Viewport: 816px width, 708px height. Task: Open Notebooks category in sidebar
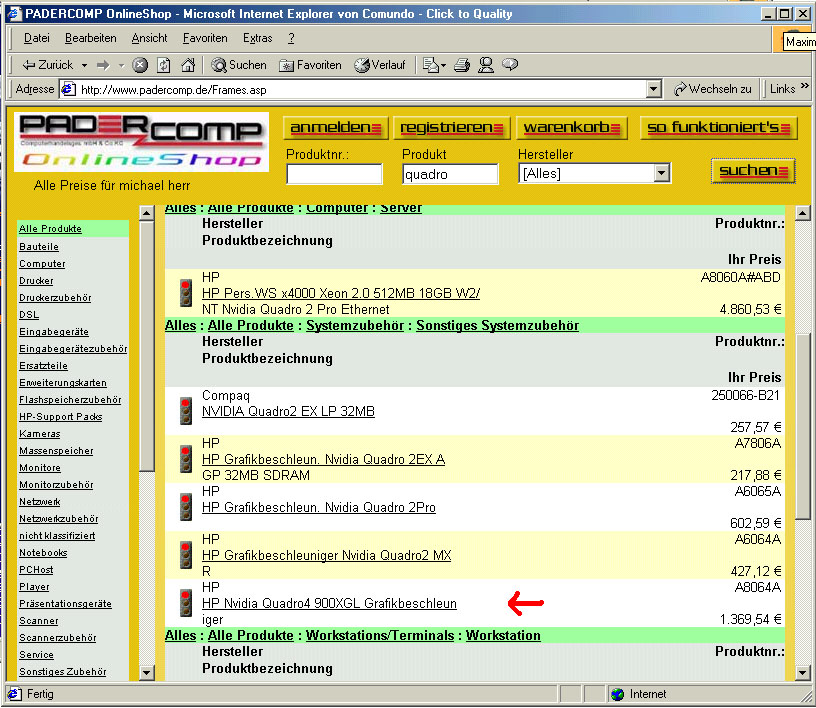[x=43, y=552]
